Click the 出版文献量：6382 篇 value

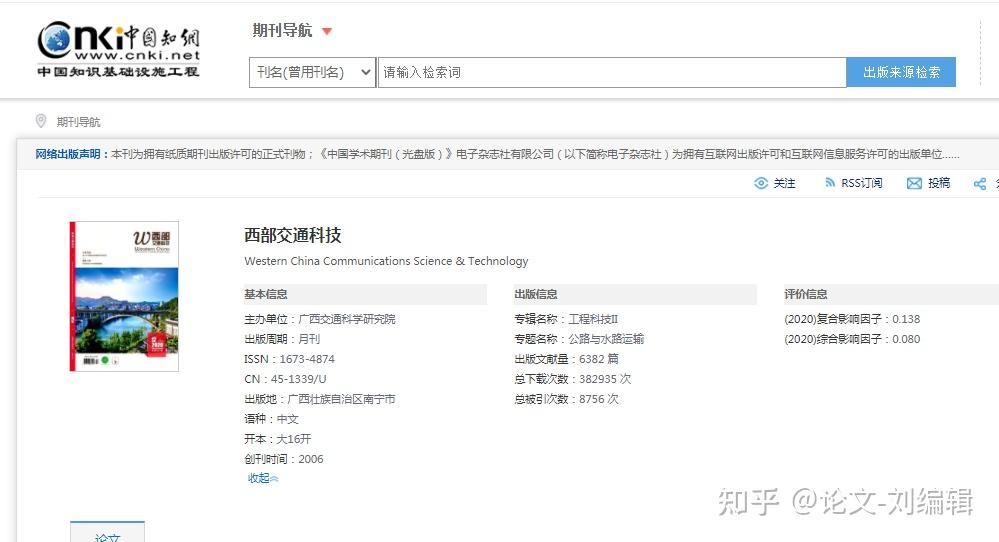point(566,359)
